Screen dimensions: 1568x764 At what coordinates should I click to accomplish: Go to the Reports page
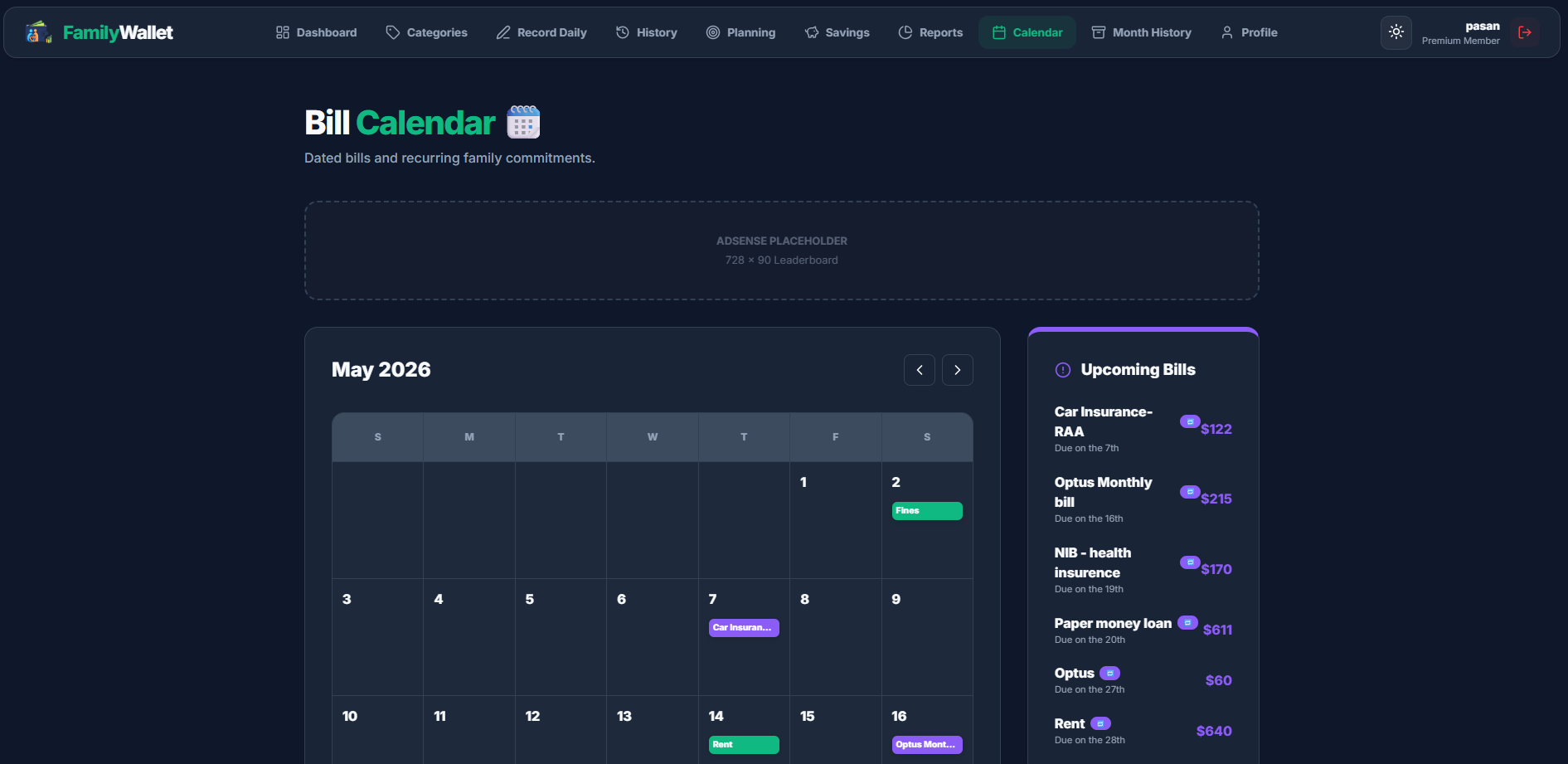tap(930, 32)
